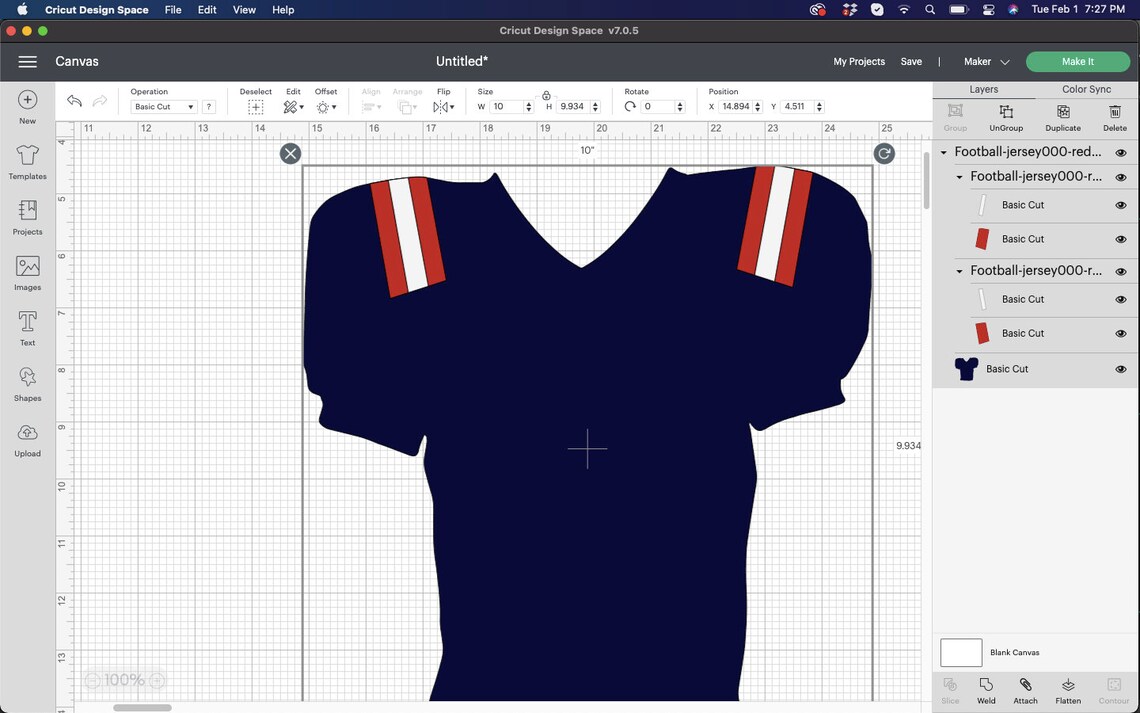Open the Templates panel
Screen dimensions: 1140x713
[27, 160]
